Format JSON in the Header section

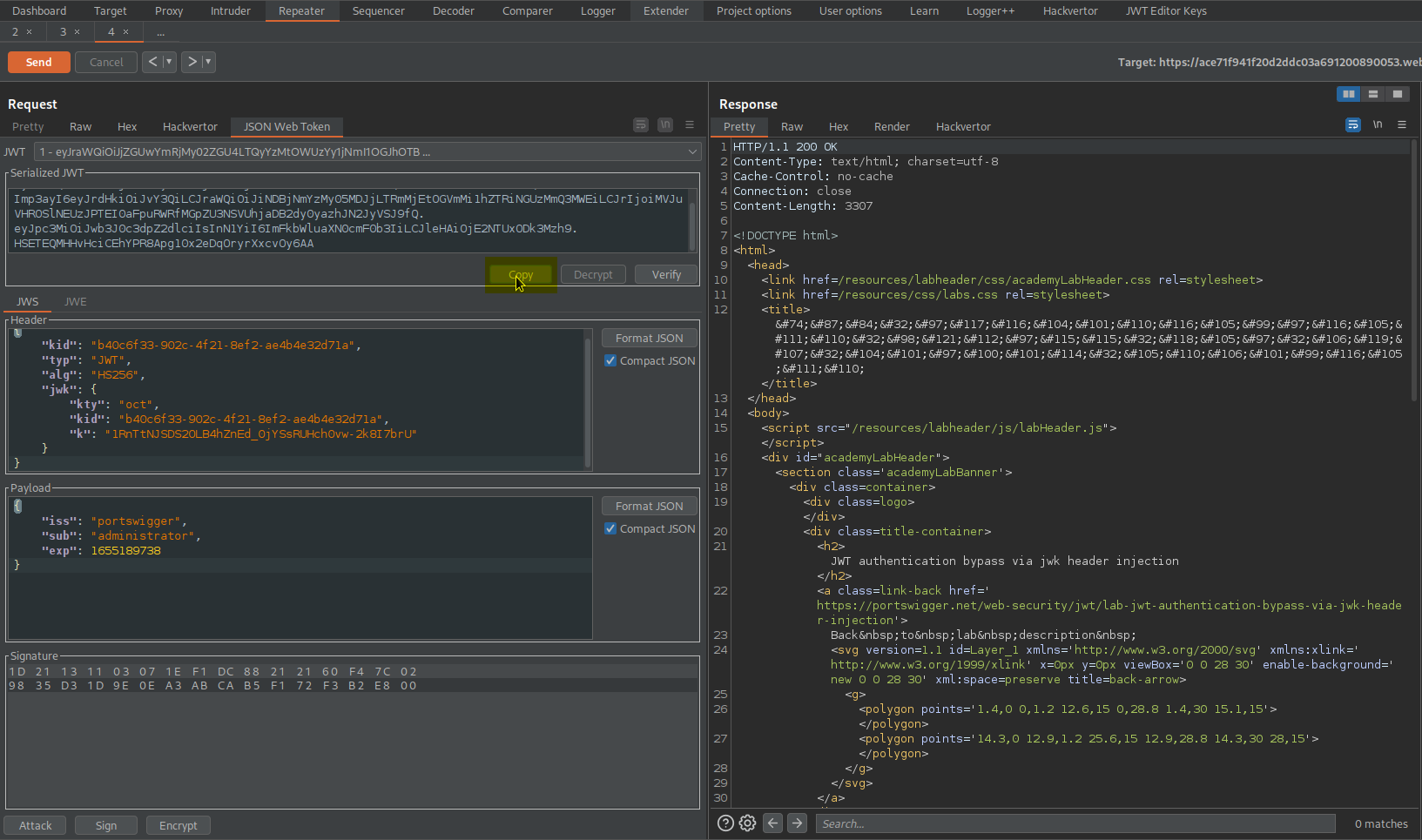point(649,338)
